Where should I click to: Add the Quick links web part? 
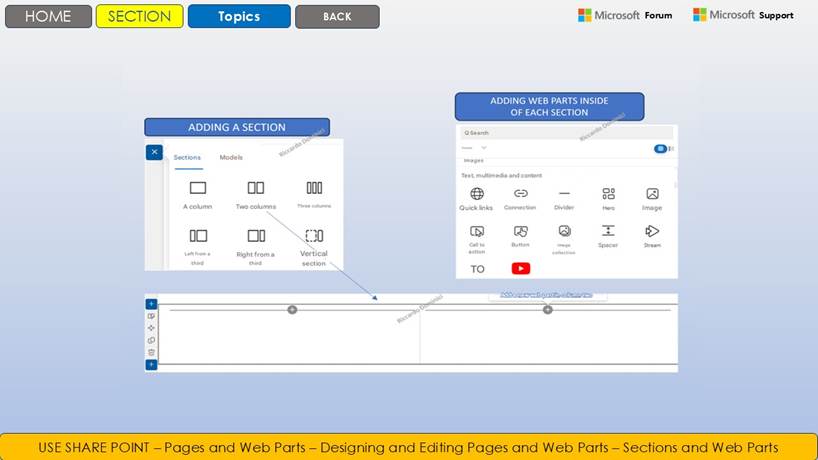point(476,194)
